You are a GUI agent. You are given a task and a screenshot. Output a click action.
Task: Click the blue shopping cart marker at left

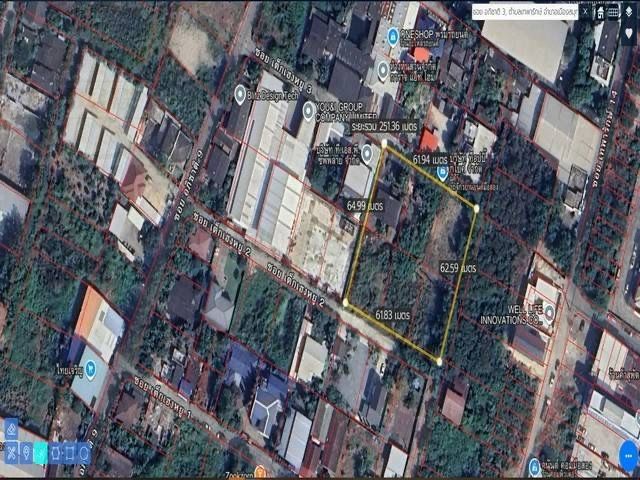[89, 367]
